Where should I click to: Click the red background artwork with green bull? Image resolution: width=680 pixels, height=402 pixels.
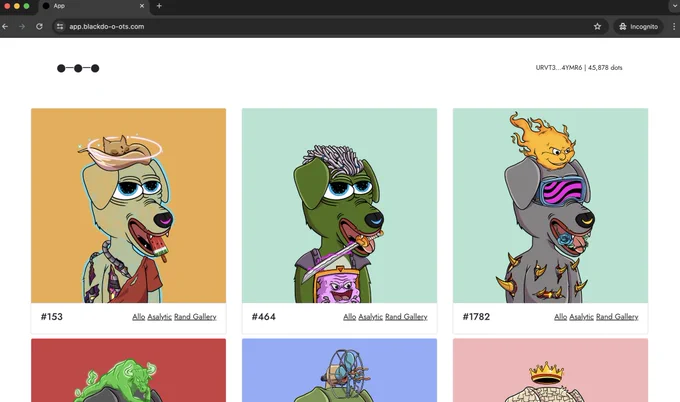[x=128, y=370]
